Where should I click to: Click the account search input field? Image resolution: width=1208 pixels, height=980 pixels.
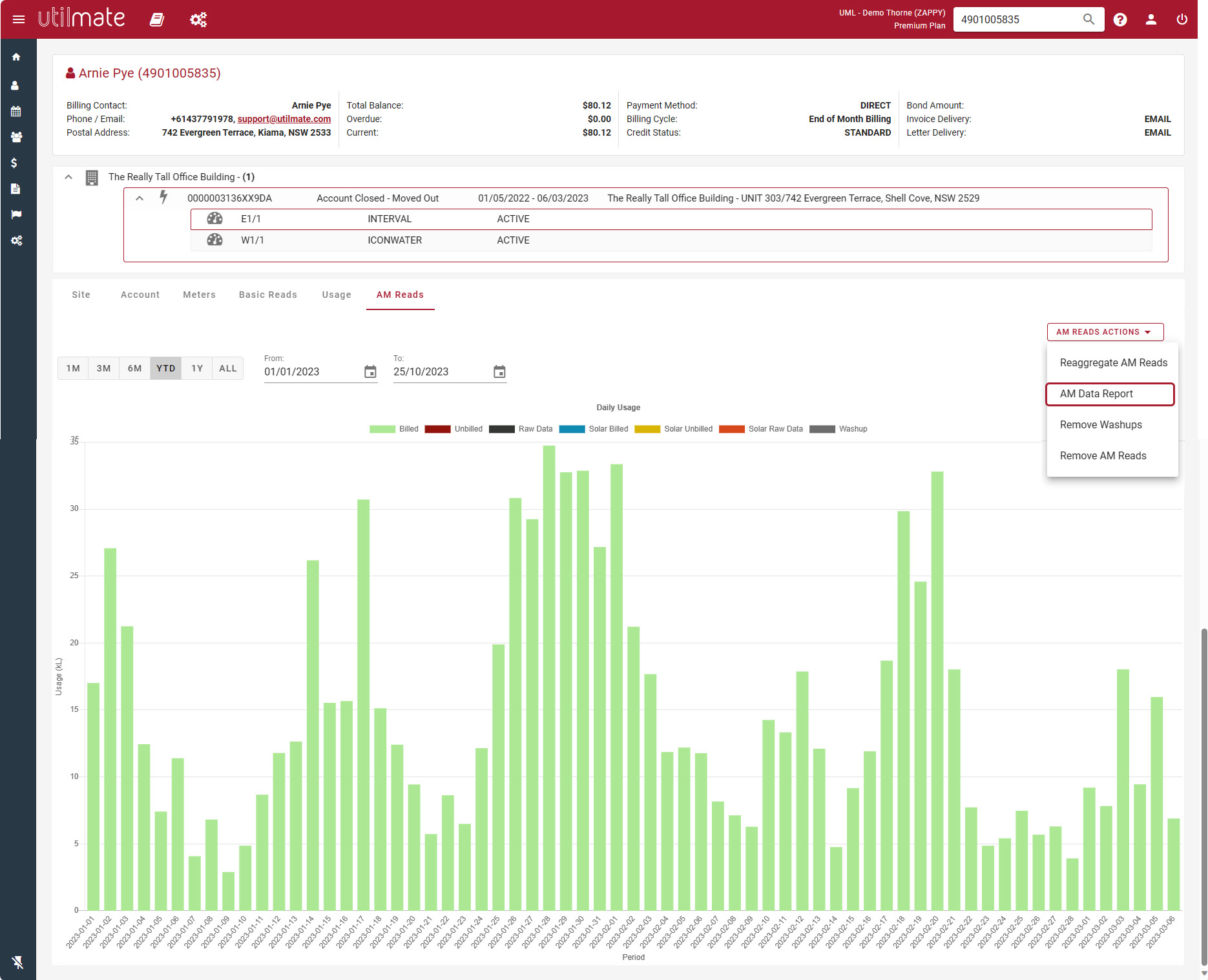pos(1017,19)
